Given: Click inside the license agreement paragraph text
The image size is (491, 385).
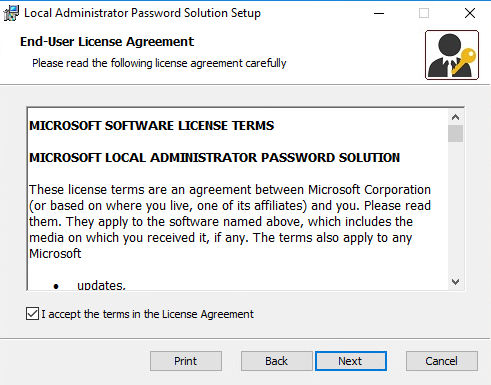Looking at the screenshot, I should coord(230,222).
